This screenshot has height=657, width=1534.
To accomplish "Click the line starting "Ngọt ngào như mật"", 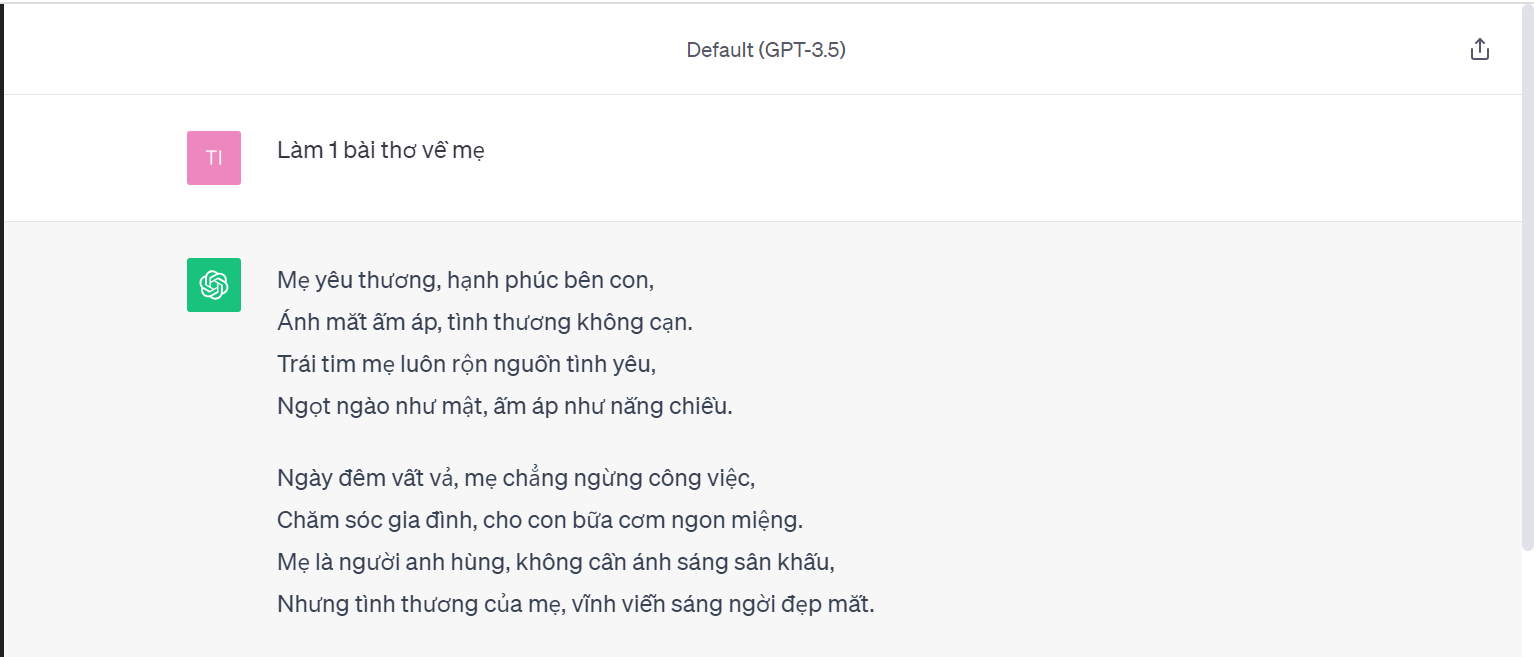I will click(505, 407).
